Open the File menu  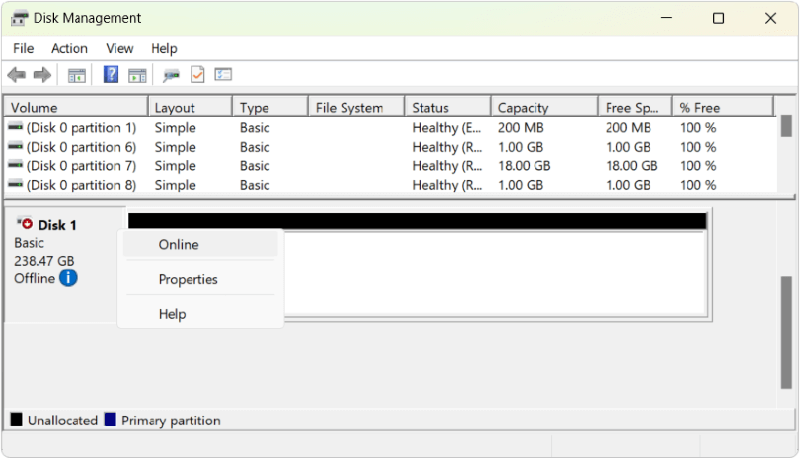pos(24,48)
